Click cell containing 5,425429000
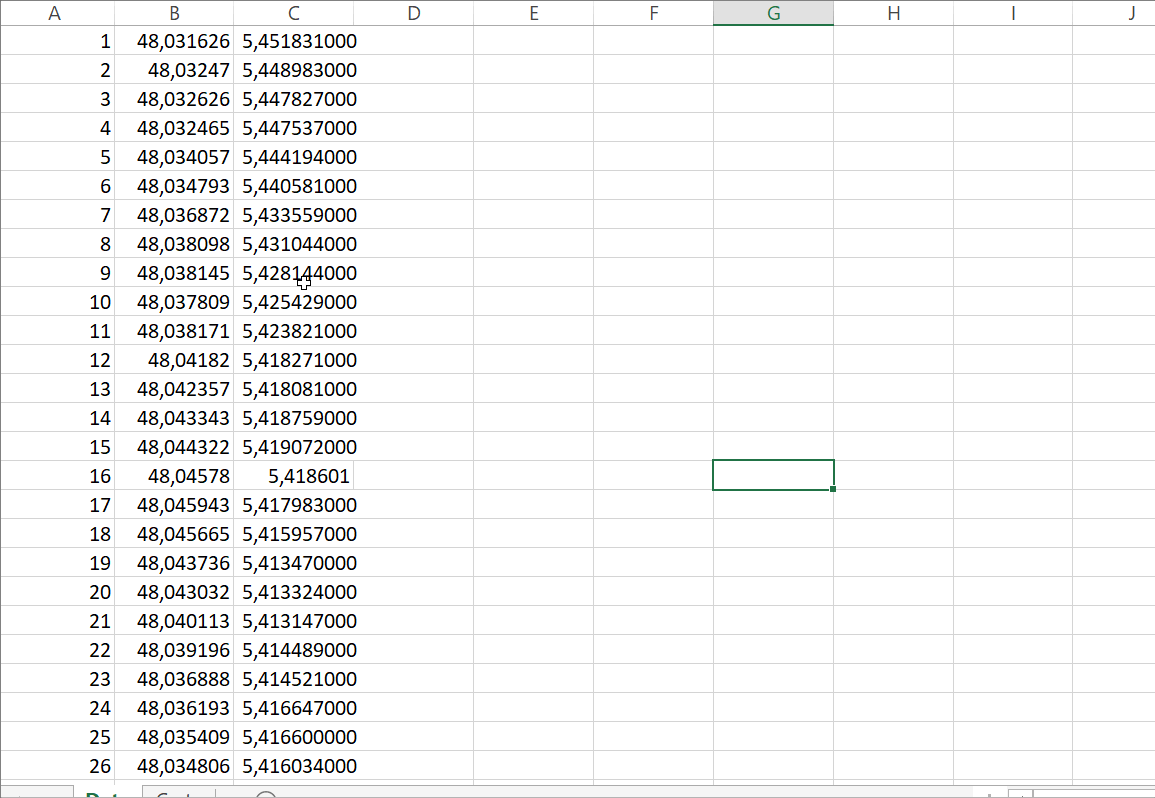 (294, 302)
